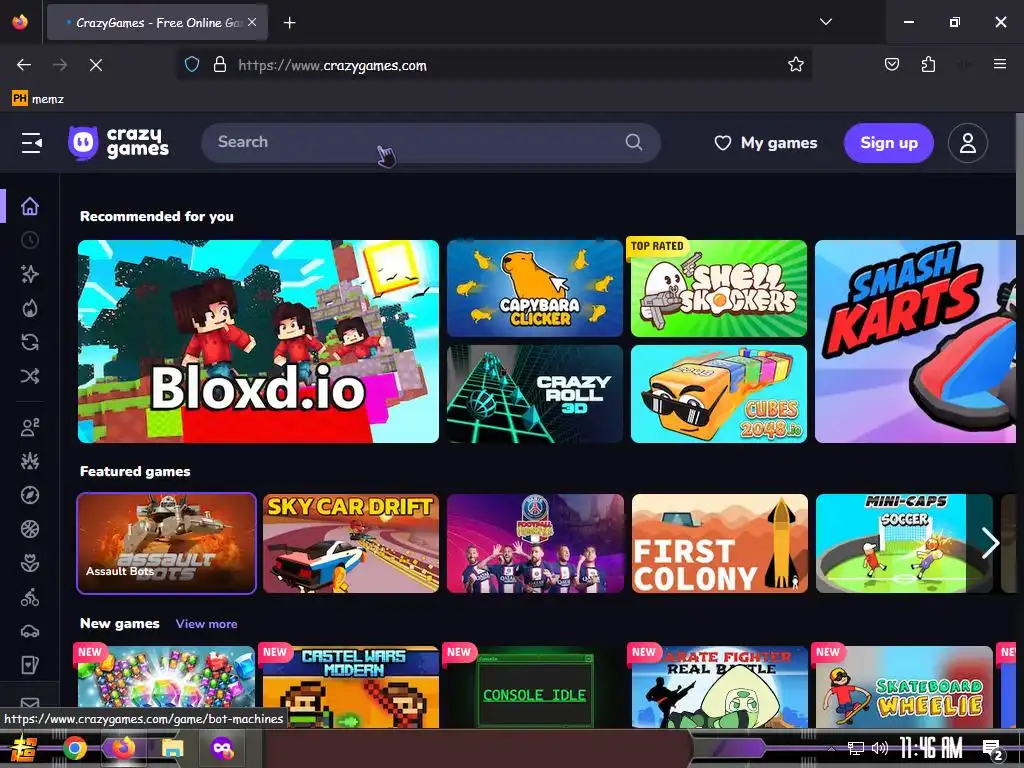Show site tracking protection shield
The height and width of the screenshot is (768, 1024).
click(191, 65)
